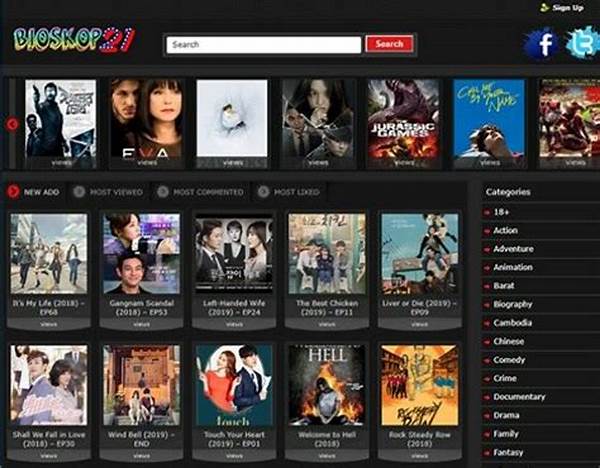
Task: Open the Action category
Action: (x=505, y=230)
